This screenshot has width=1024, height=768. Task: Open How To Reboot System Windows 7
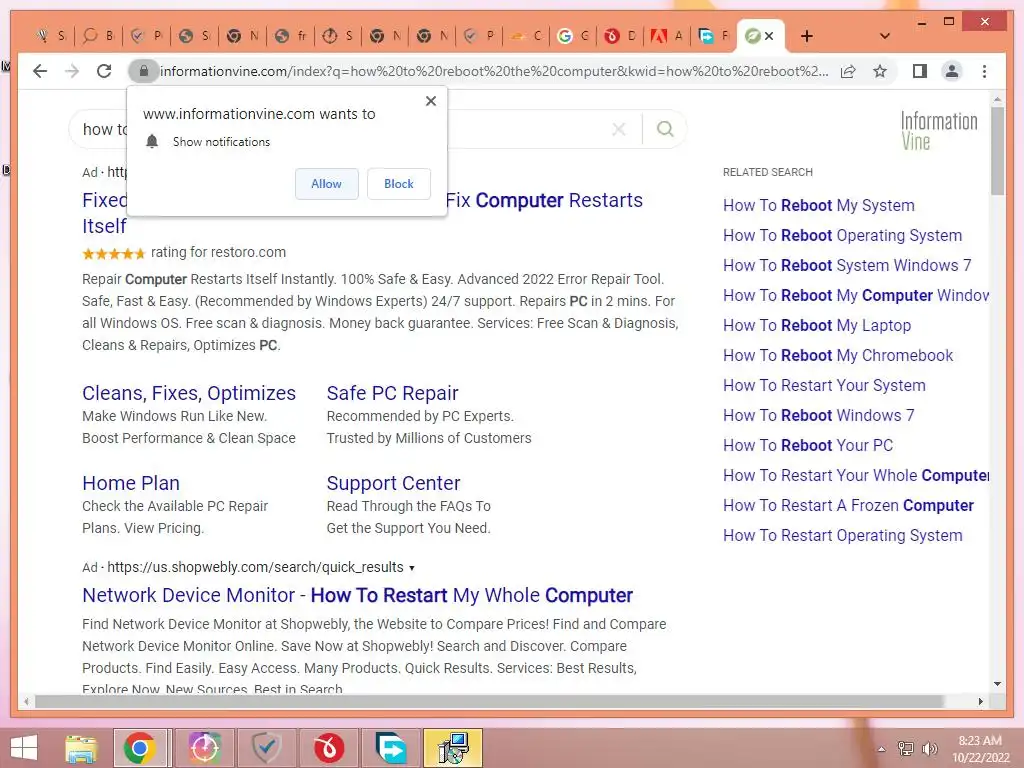[847, 265]
